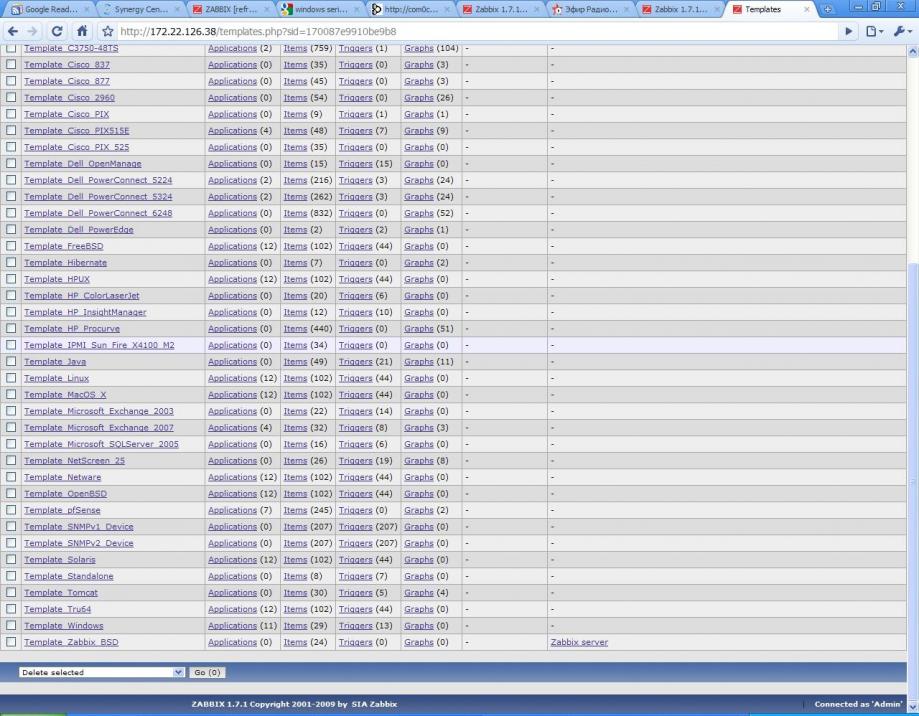Open Applications for Template_Solaris row
This screenshot has width=919, height=716.
point(232,560)
